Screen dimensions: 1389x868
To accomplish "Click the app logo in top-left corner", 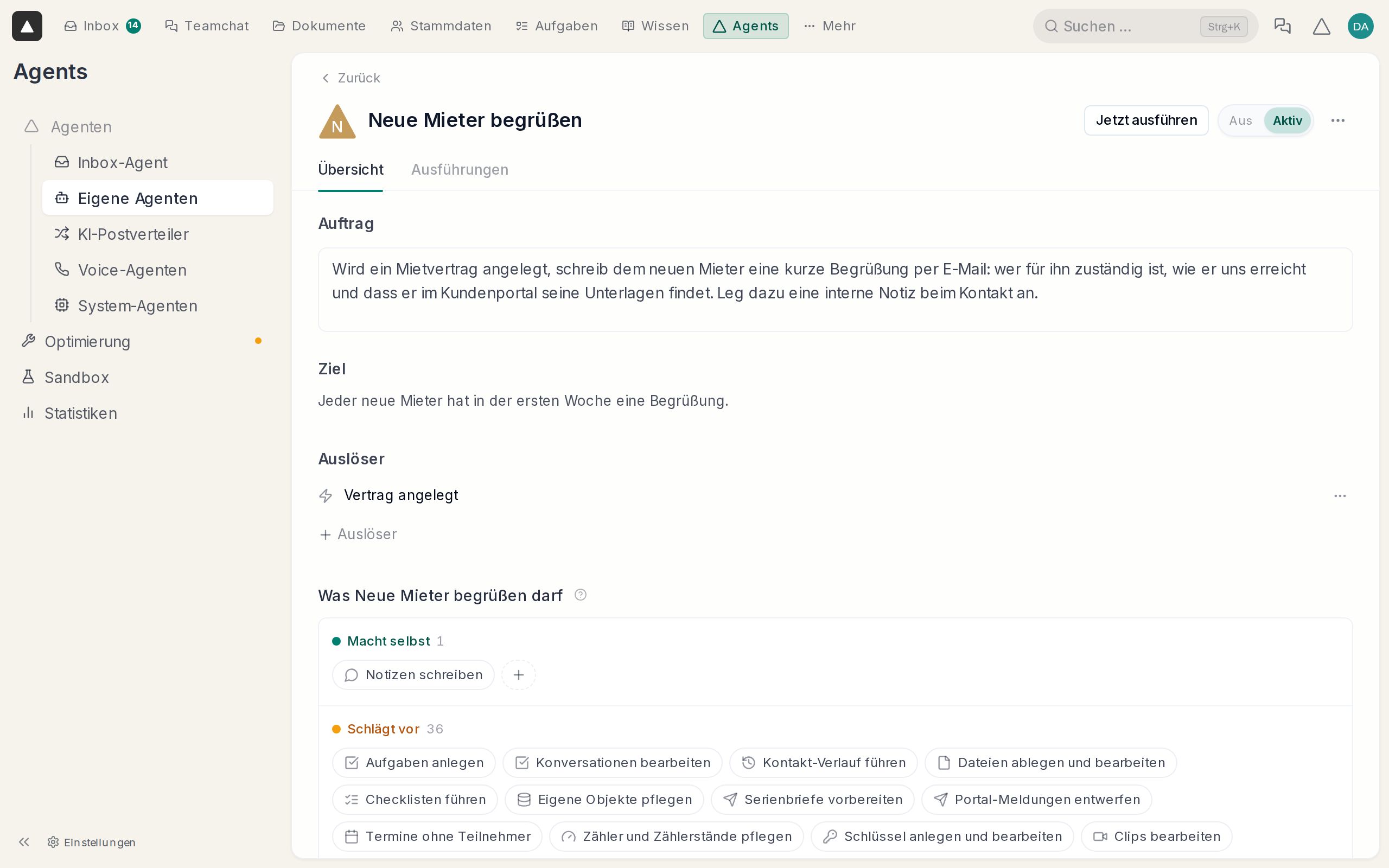I will tap(27, 26).
